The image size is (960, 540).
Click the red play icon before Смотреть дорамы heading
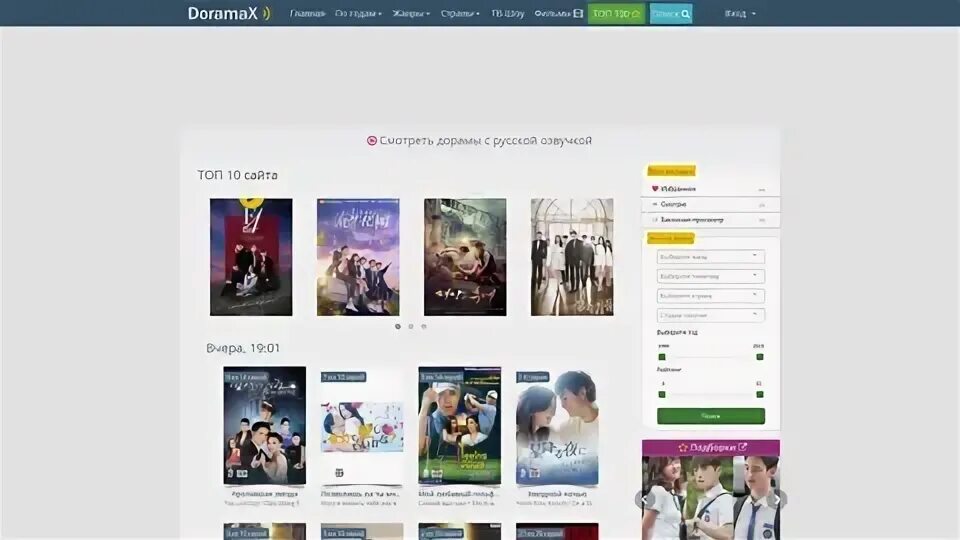(x=372, y=141)
